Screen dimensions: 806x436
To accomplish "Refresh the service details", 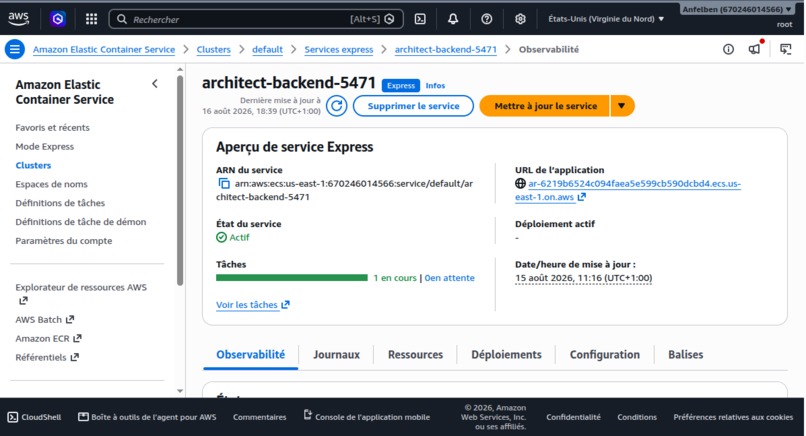I will point(337,106).
